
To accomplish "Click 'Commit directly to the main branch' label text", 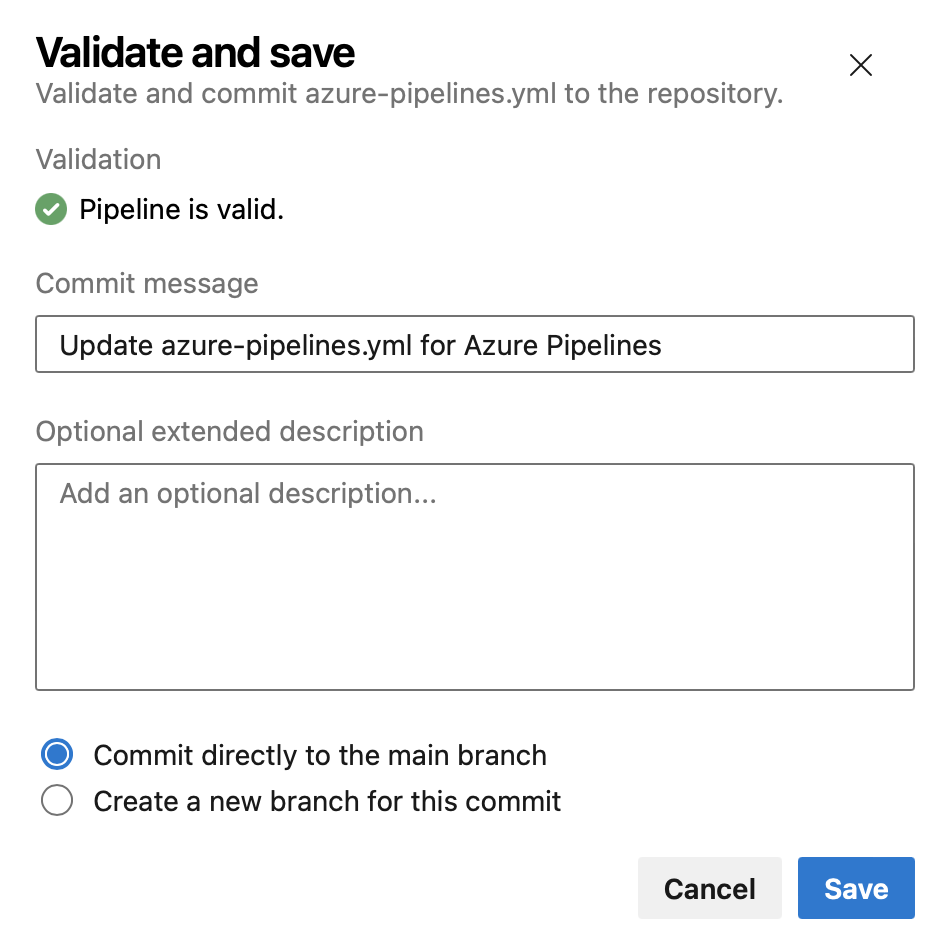I will (320, 755).
